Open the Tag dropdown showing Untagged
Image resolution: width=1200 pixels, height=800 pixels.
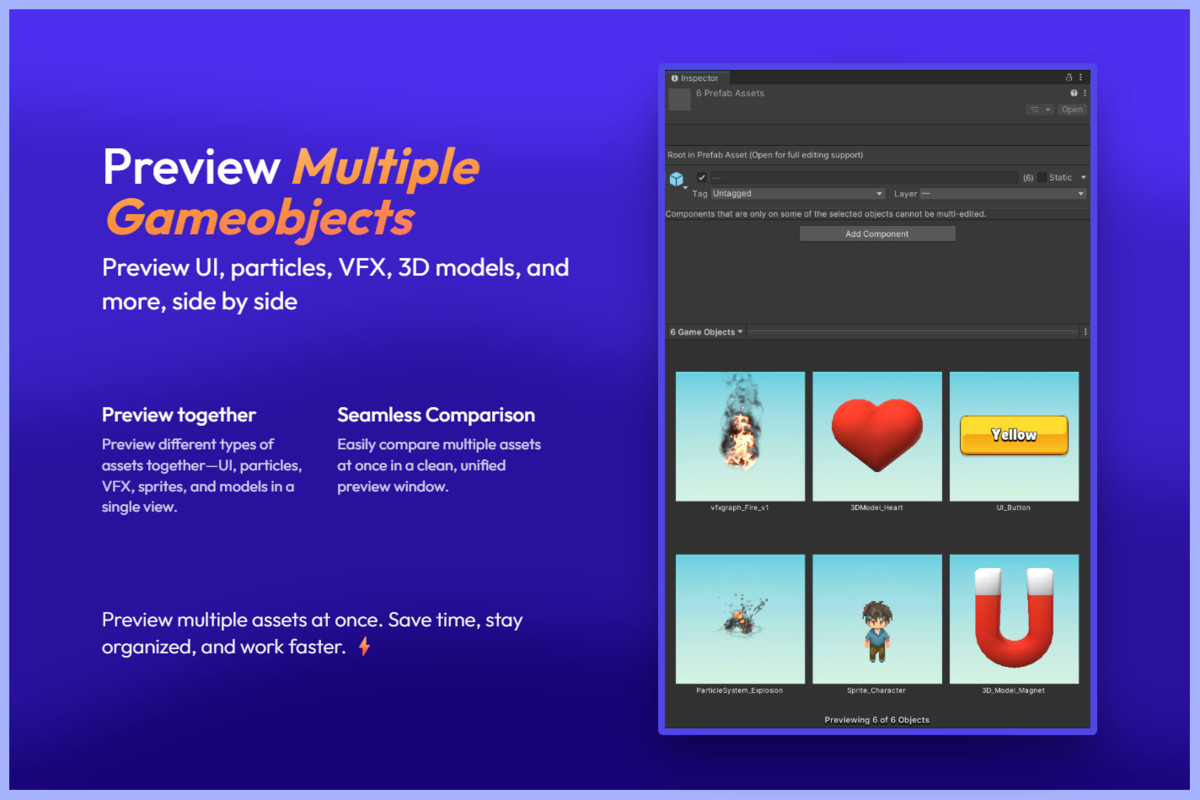click(x=798, y=193)
